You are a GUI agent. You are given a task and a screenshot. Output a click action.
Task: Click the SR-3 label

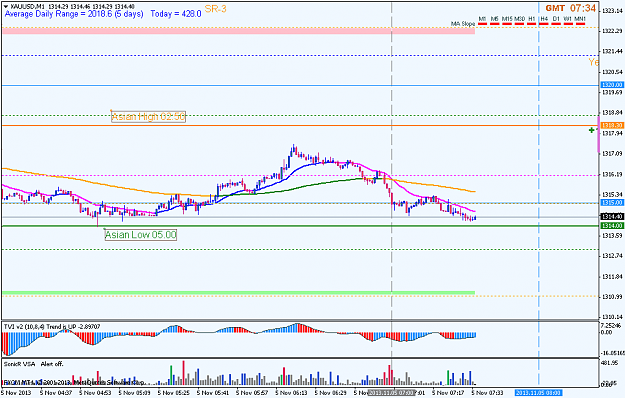pyautogui.click(x=215, y=9)
